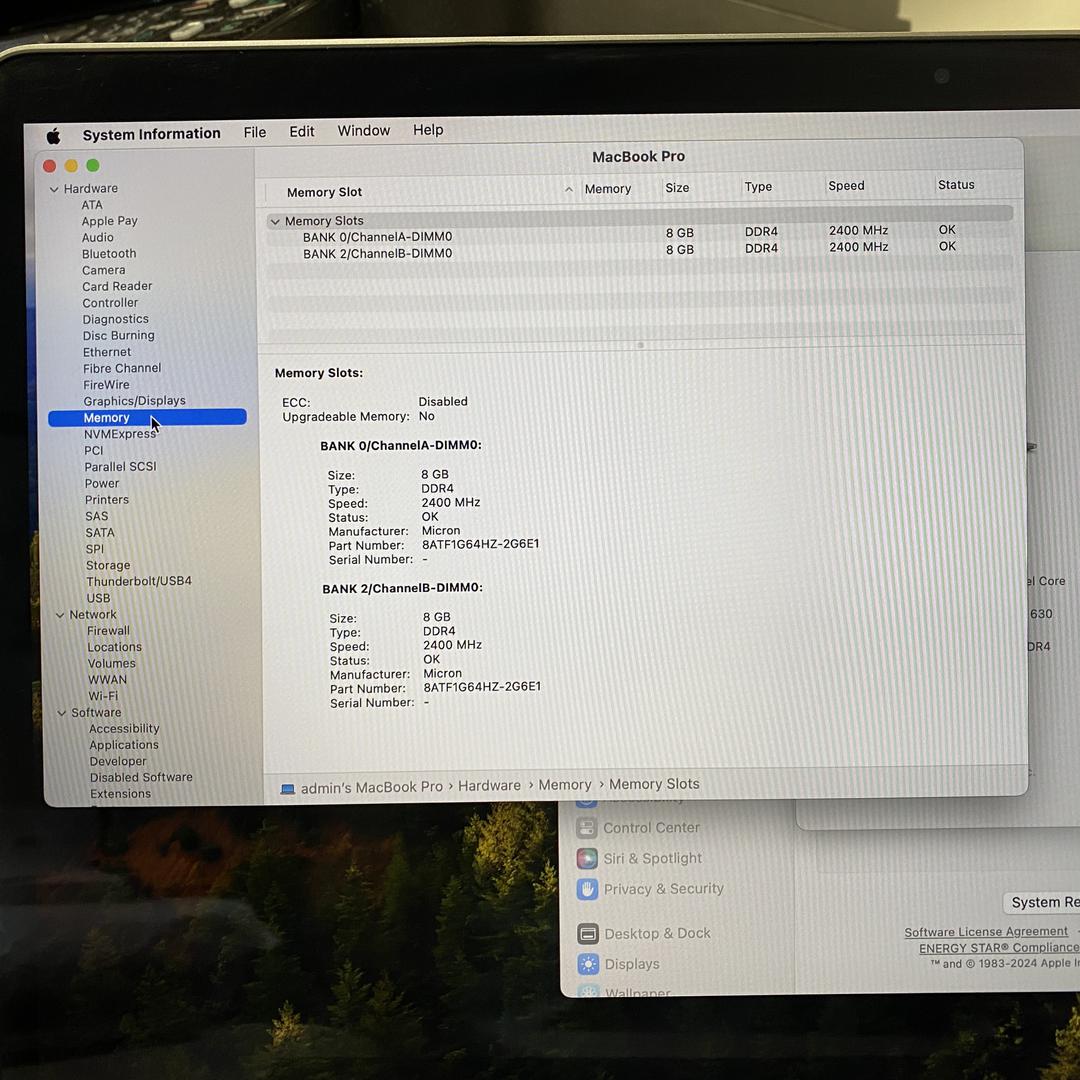Image resolution: width=1080 pixels, height=1080 pixels.
Task: Collapse the Hardware section in sidebar
Action: 54,189
